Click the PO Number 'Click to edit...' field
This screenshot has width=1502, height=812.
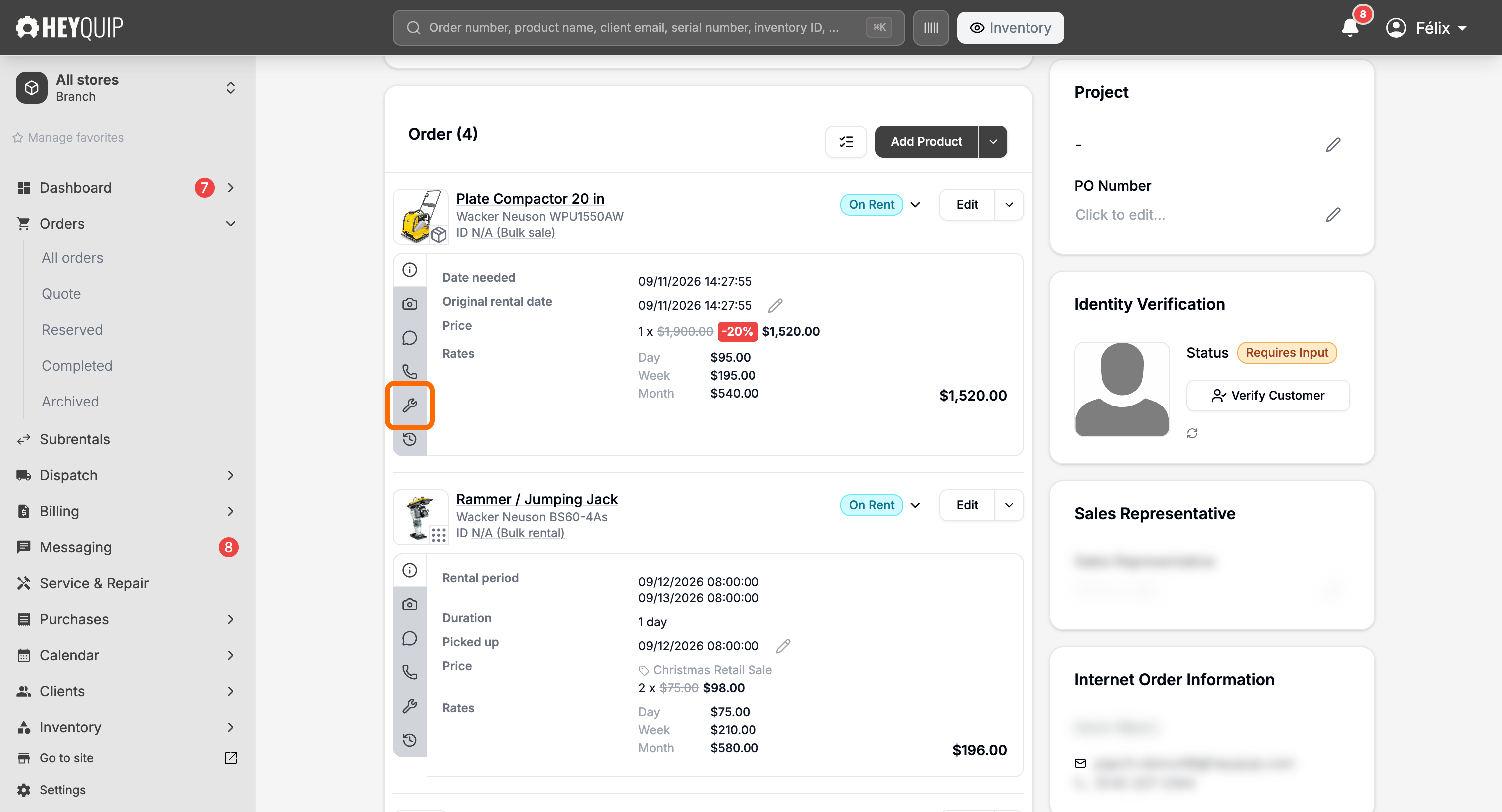(1120, 215)
